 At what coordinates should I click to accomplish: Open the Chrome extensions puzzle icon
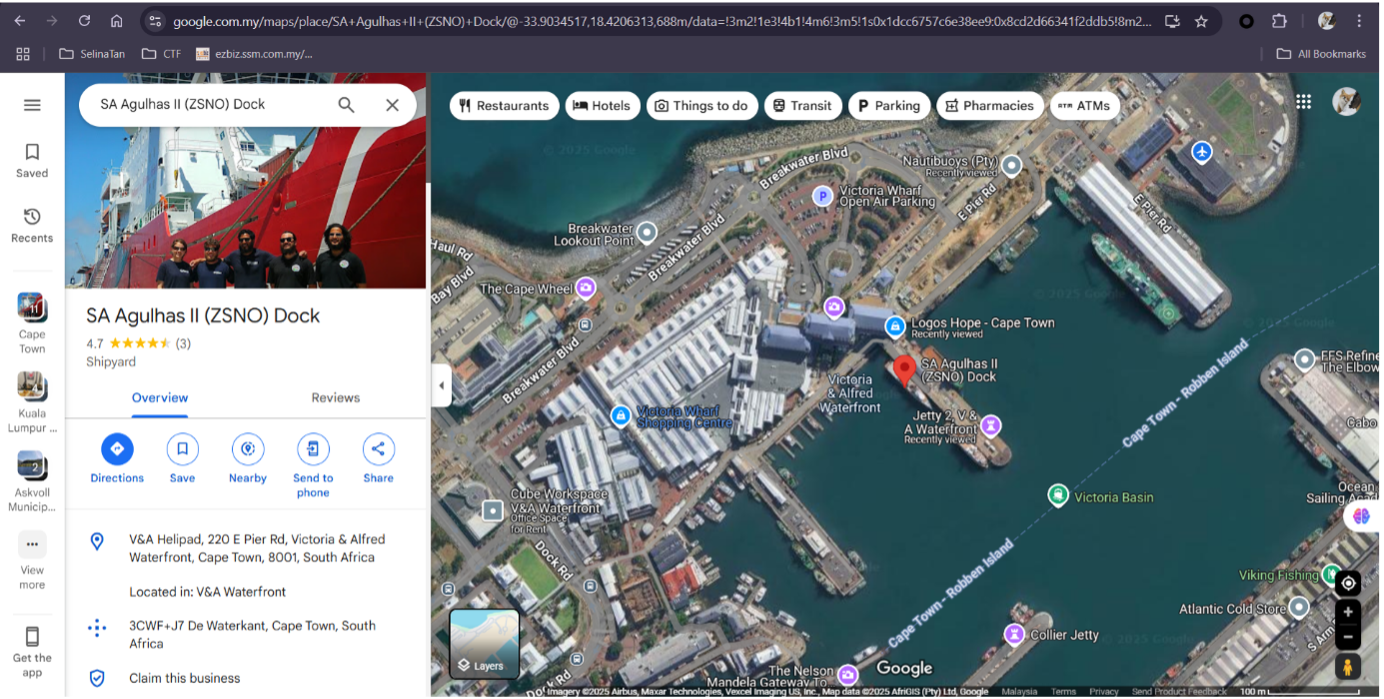tap(1279, 21)
